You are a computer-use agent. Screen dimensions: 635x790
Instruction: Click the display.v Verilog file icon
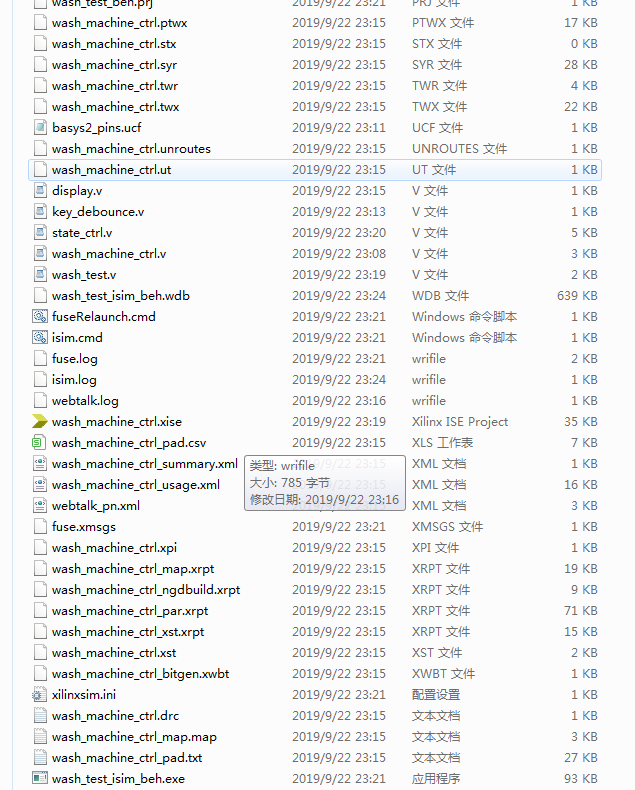click(x=40, y=191)
